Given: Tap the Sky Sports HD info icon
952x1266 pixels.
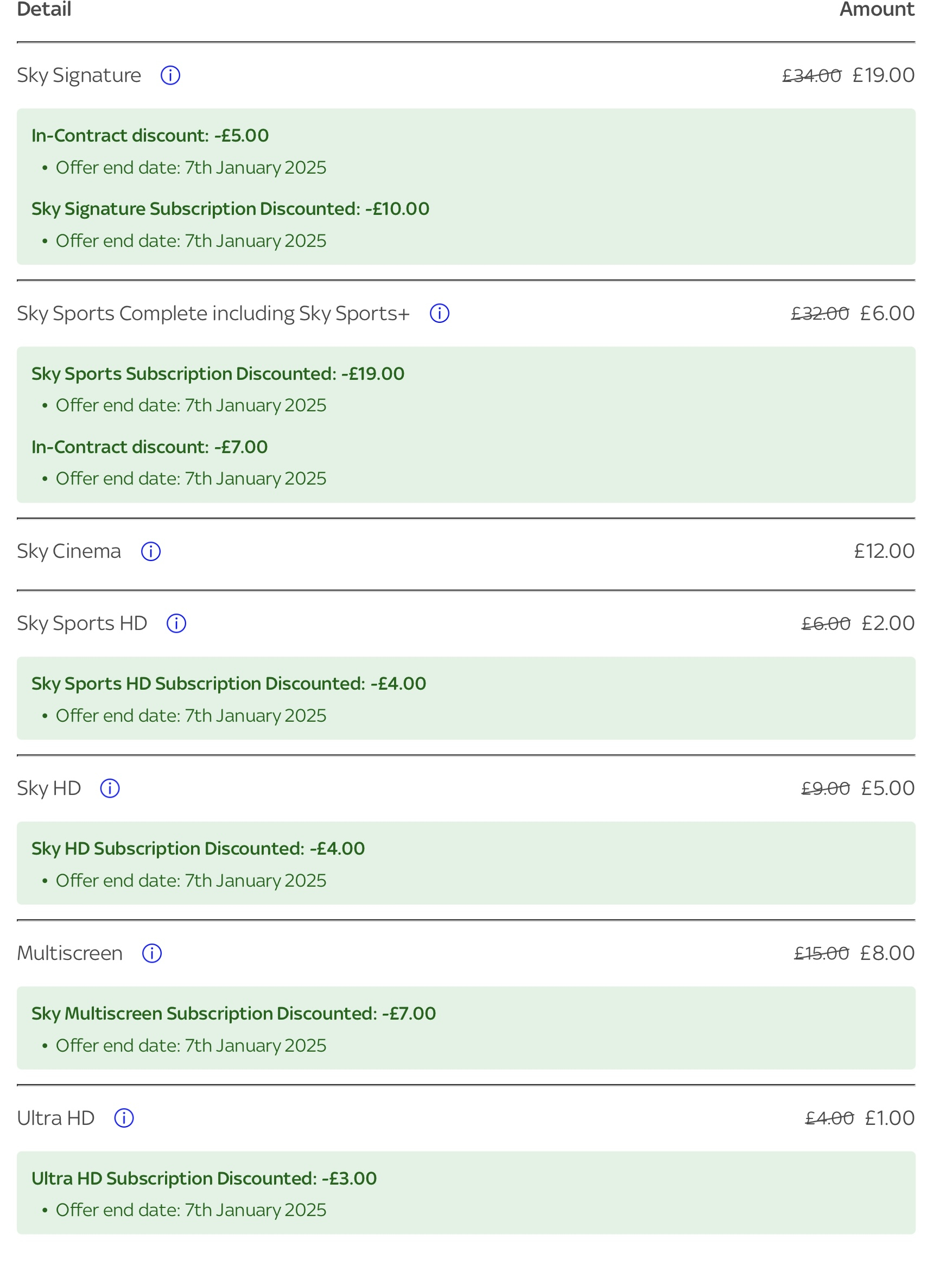Looking at the screenshot, I should pyautogui.click(x=176, y=624).
